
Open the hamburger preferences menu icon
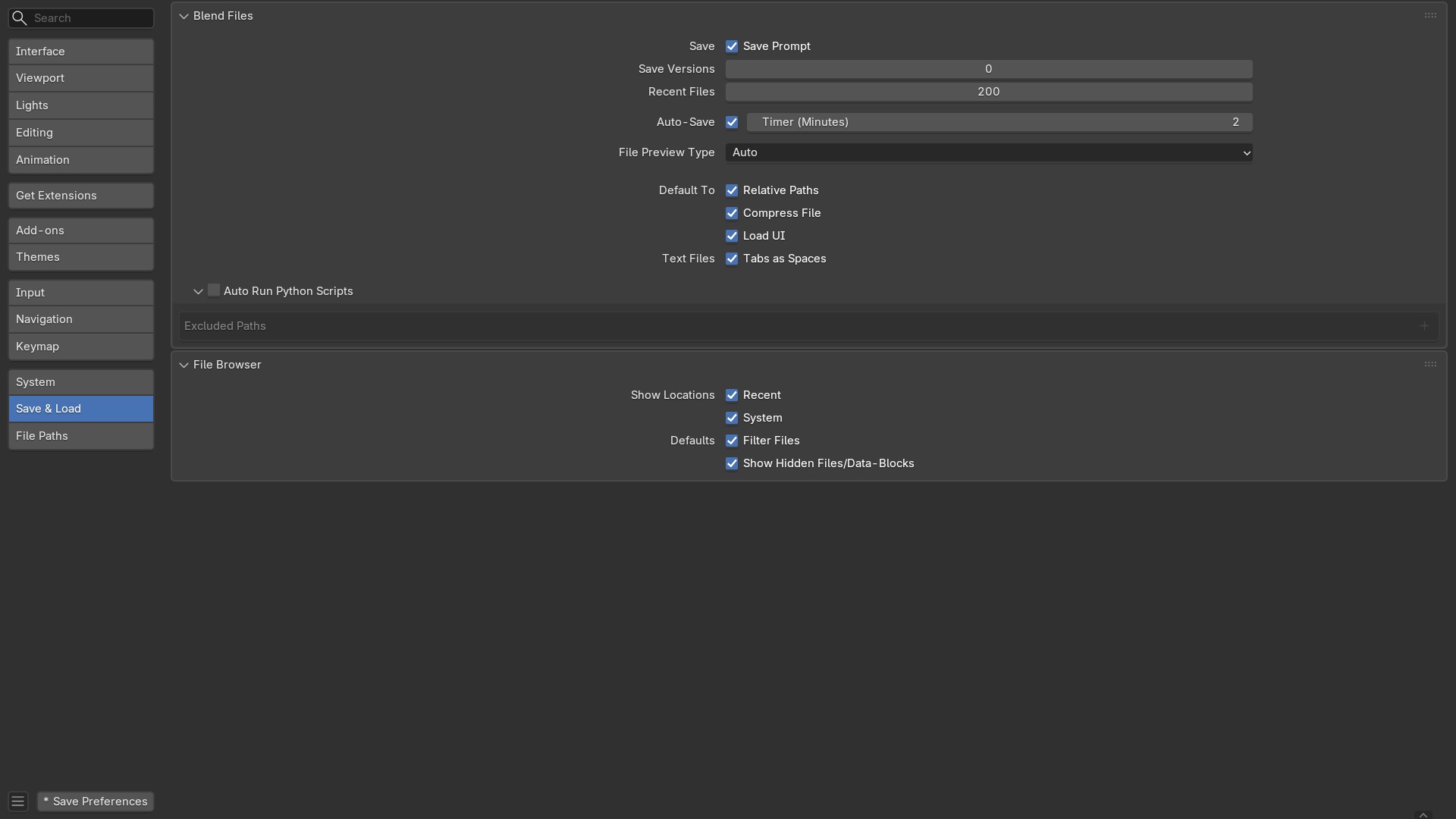click(x=18, y=802)
